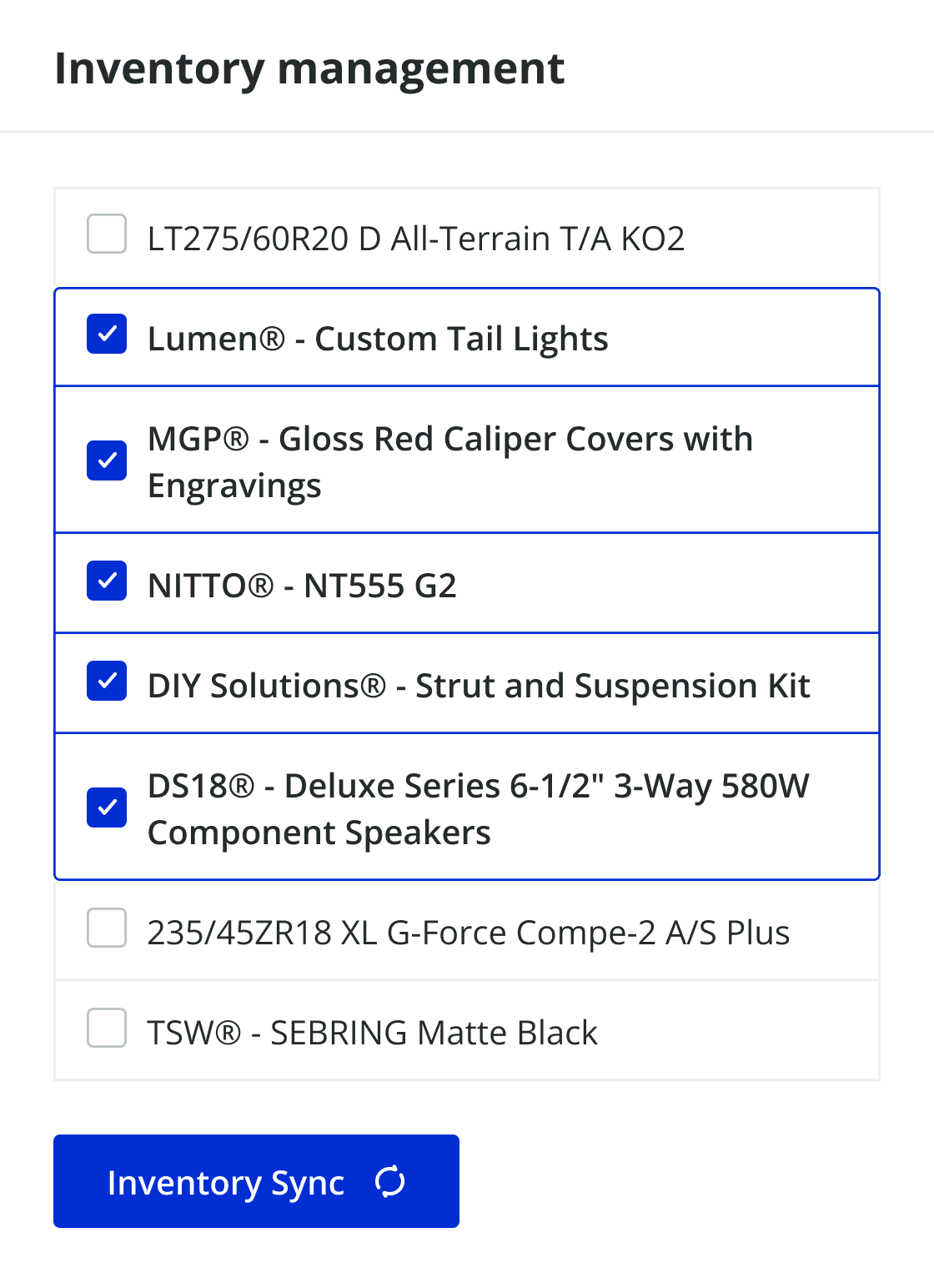The image size is (934, 1288).
Task: Select the LT275/60R20 All-Terrain row
Action: (467, 235)
